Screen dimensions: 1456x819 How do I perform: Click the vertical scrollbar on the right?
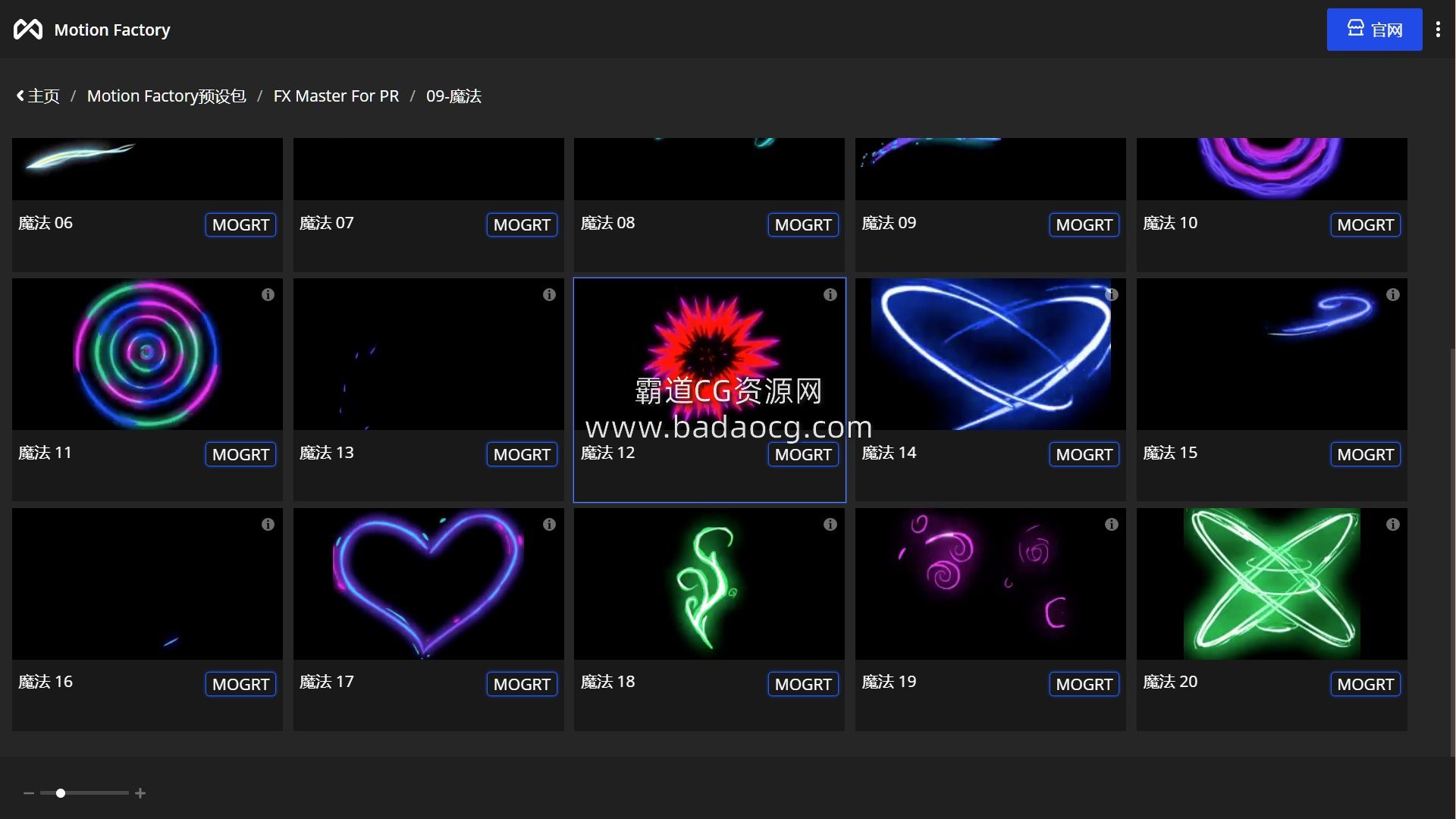pos(1451,552)
